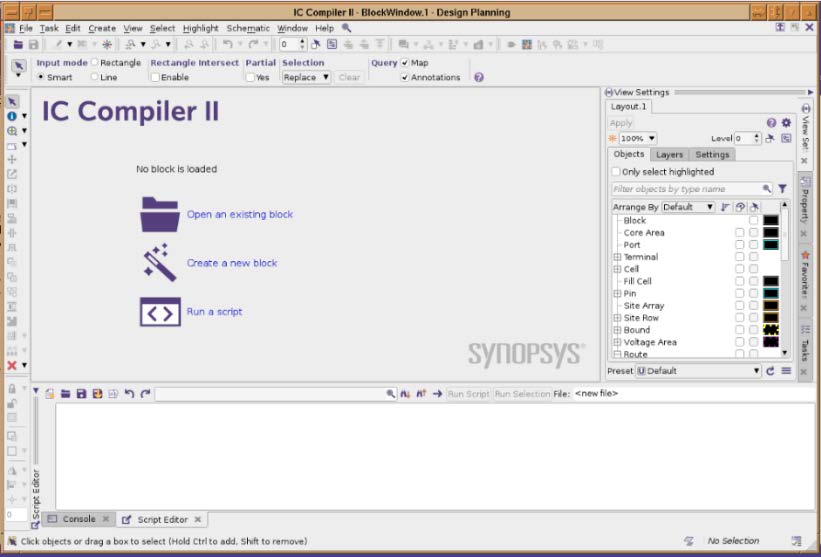Click the large folder icon for opening block
This screenshot has height=557, width=821.
160,214
